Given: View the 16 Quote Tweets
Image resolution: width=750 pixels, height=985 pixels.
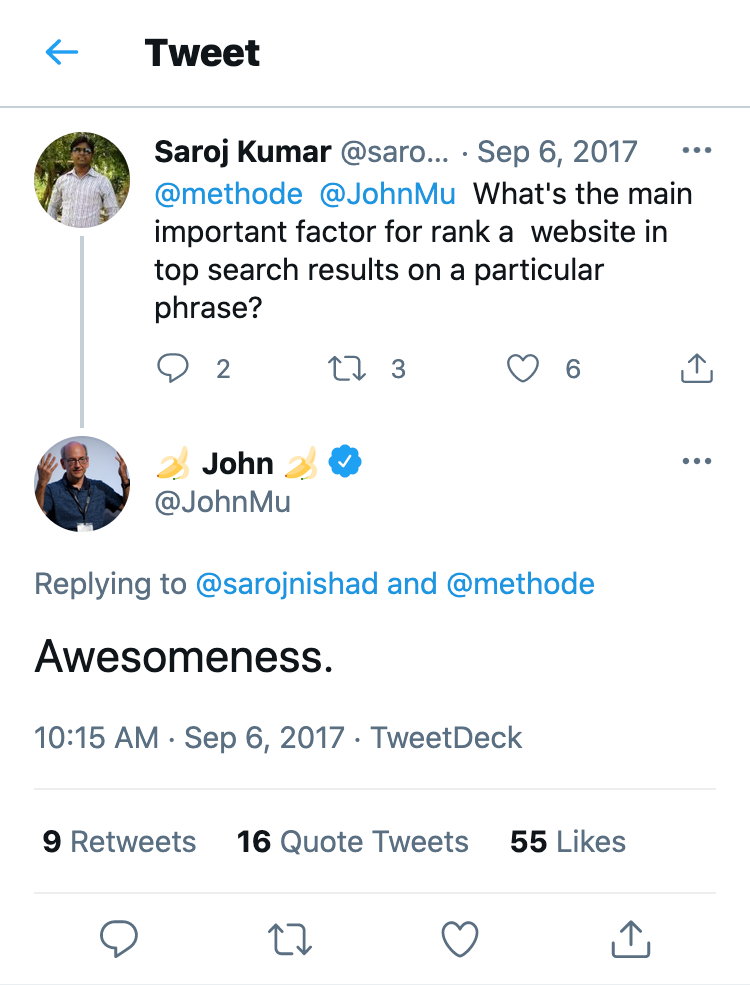Looking at the screenshot, I should 352,842.
